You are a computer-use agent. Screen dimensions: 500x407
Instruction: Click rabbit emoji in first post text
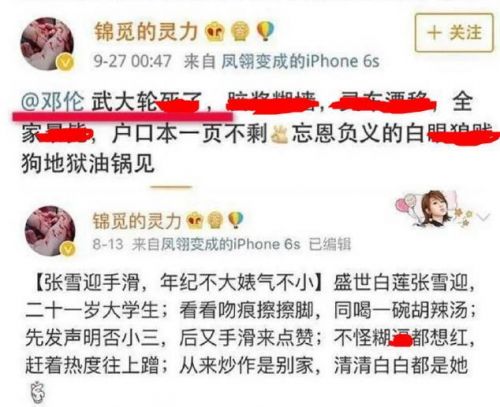tap(279, 134)
